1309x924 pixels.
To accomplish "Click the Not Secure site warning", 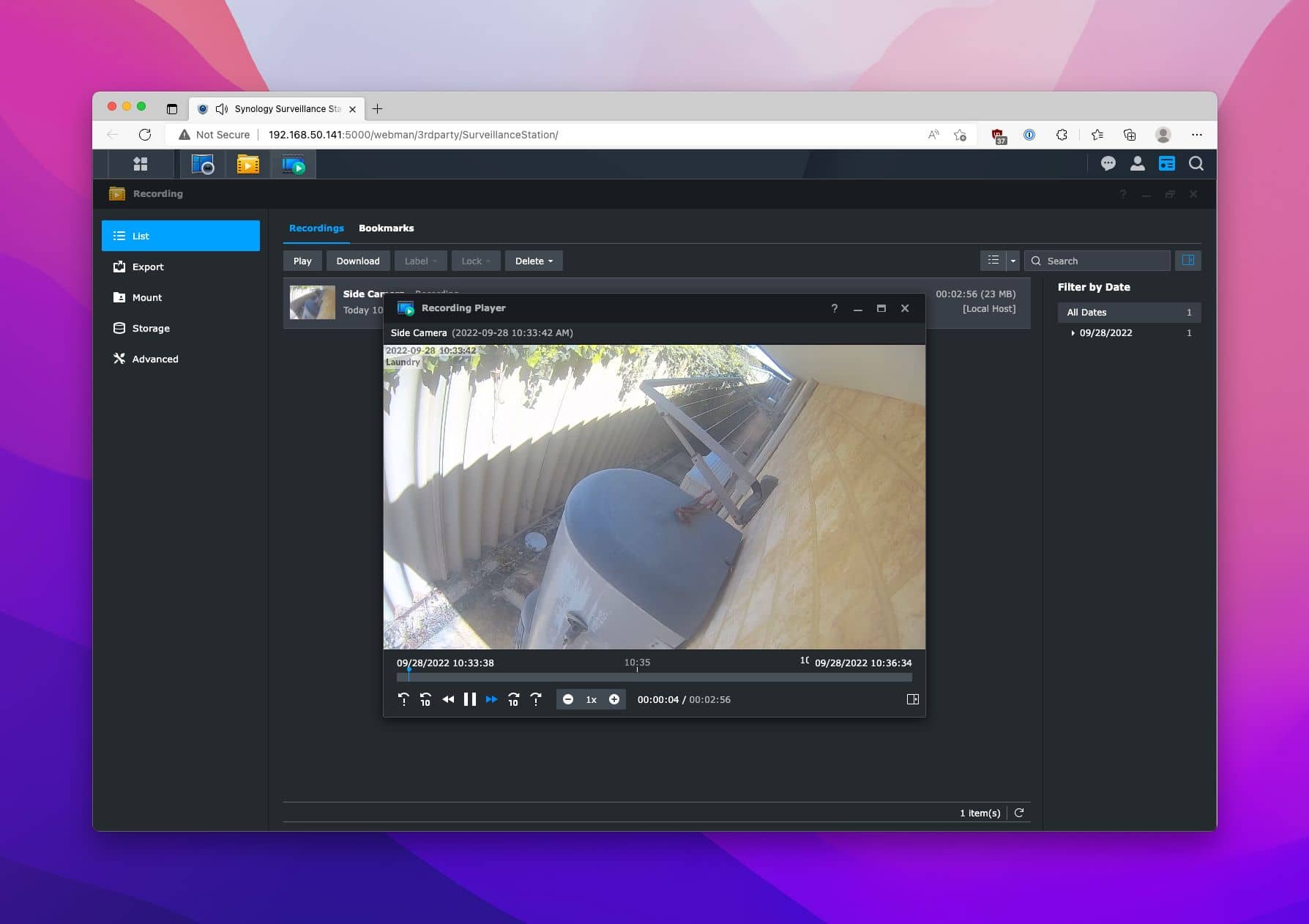I will click(x=215, y=135).
